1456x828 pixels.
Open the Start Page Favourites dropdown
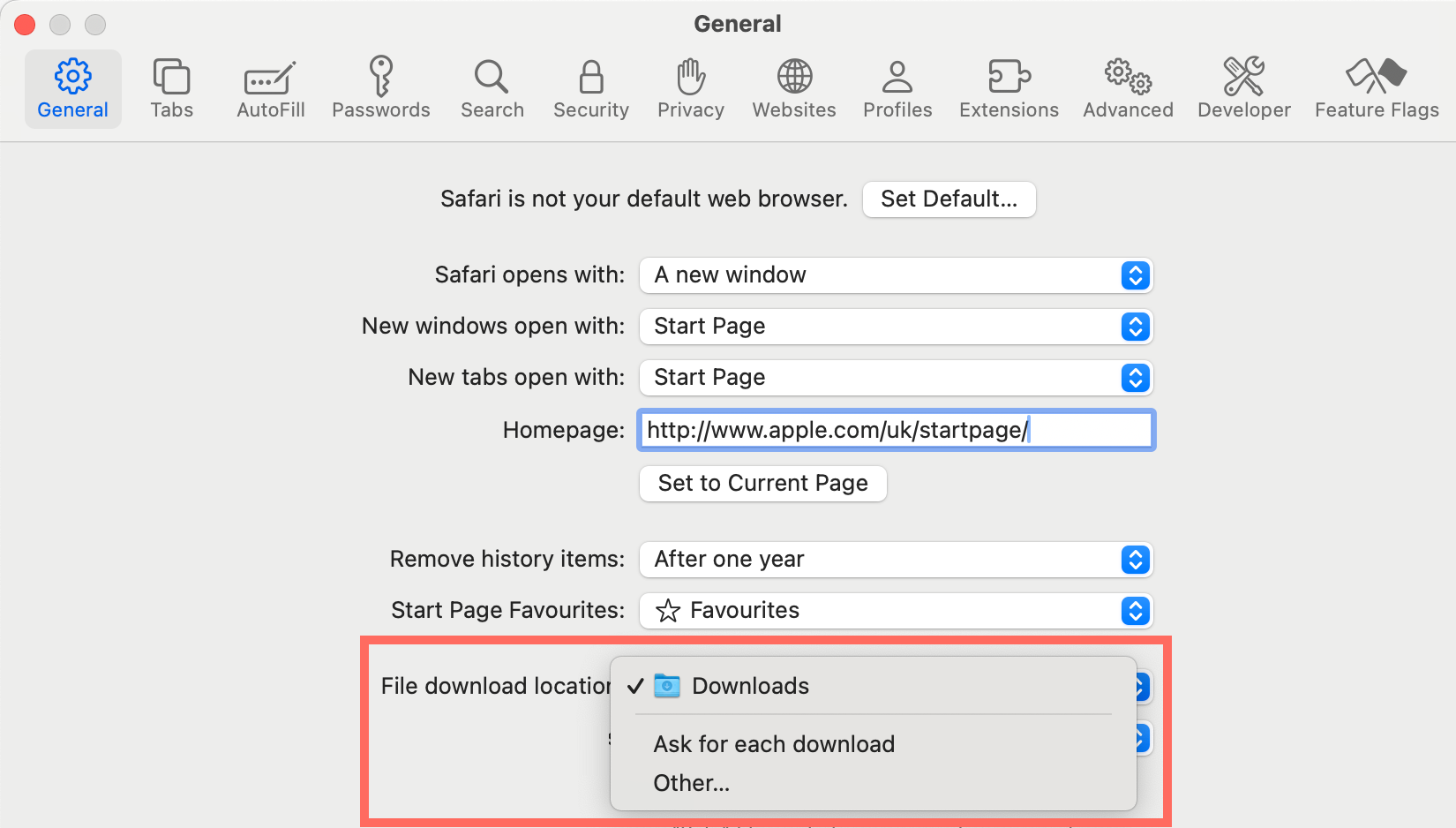point(896,611)
